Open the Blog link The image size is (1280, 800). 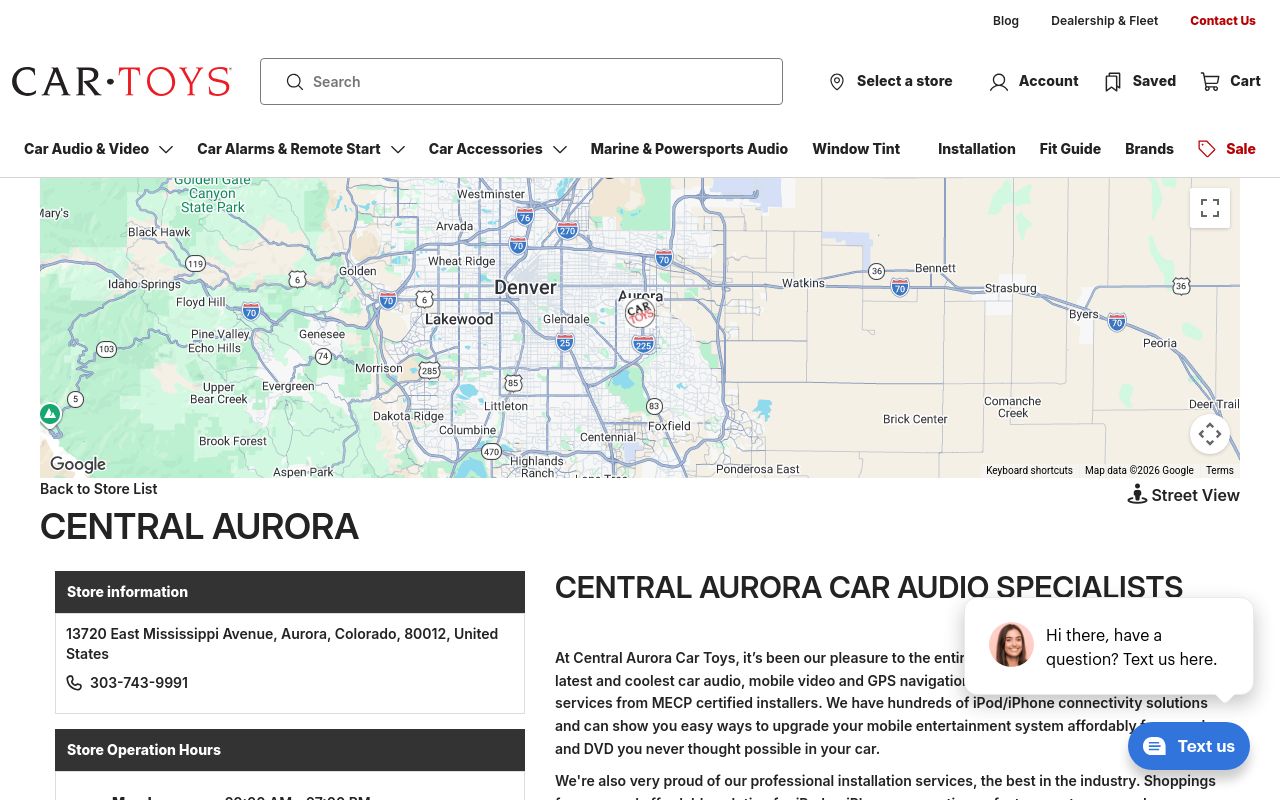(1006, 21)
